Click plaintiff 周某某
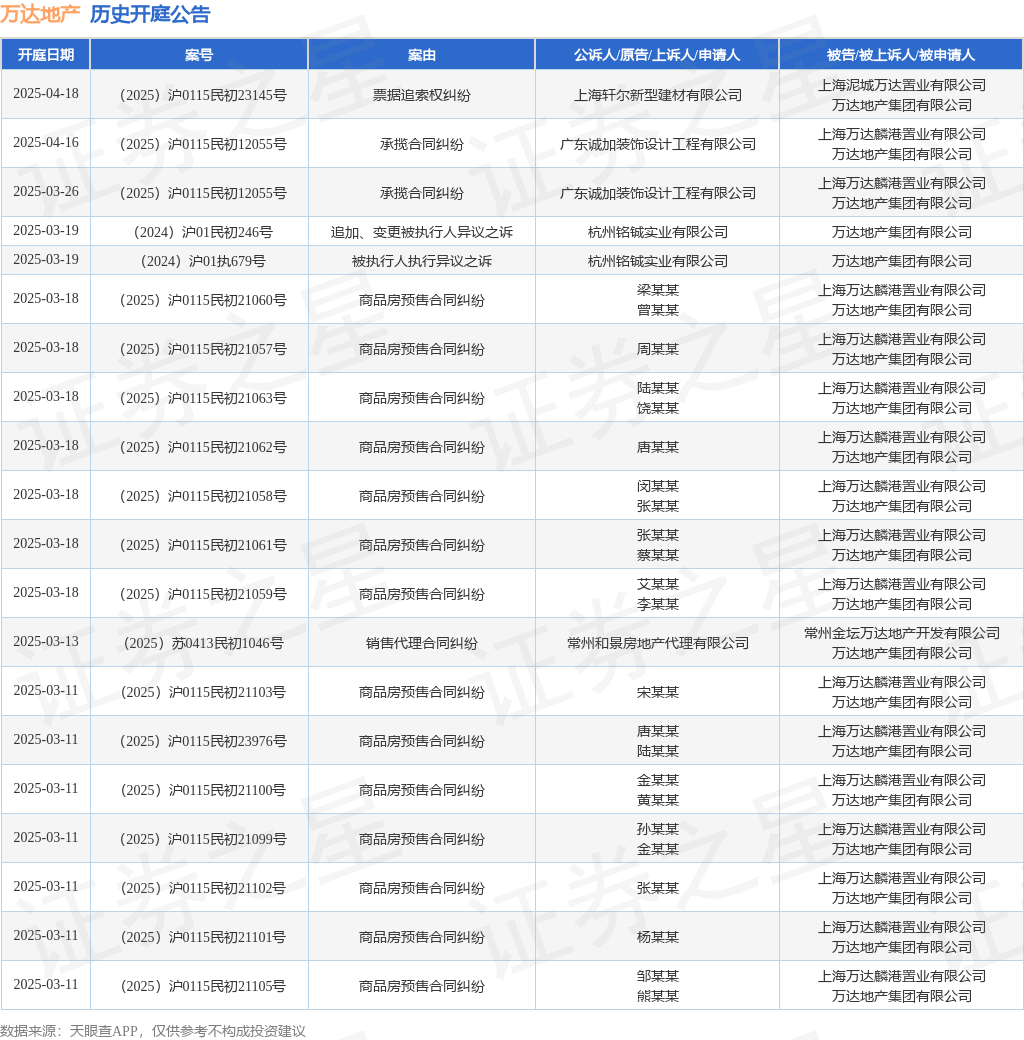Screen dimensions: 1024x1040 pyautogui.click(x=657, y=349)
